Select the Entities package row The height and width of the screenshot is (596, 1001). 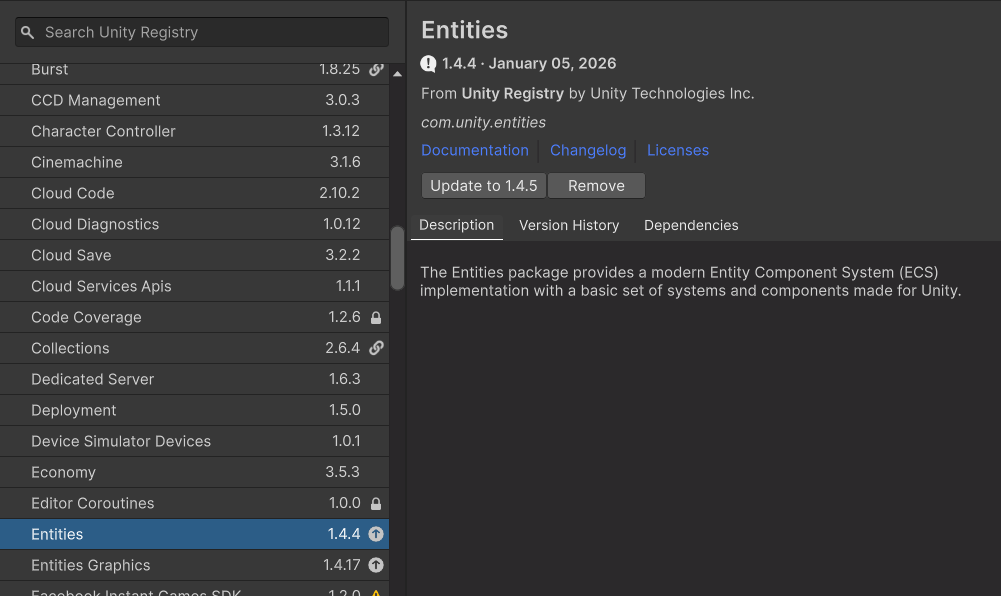(194, 534)
